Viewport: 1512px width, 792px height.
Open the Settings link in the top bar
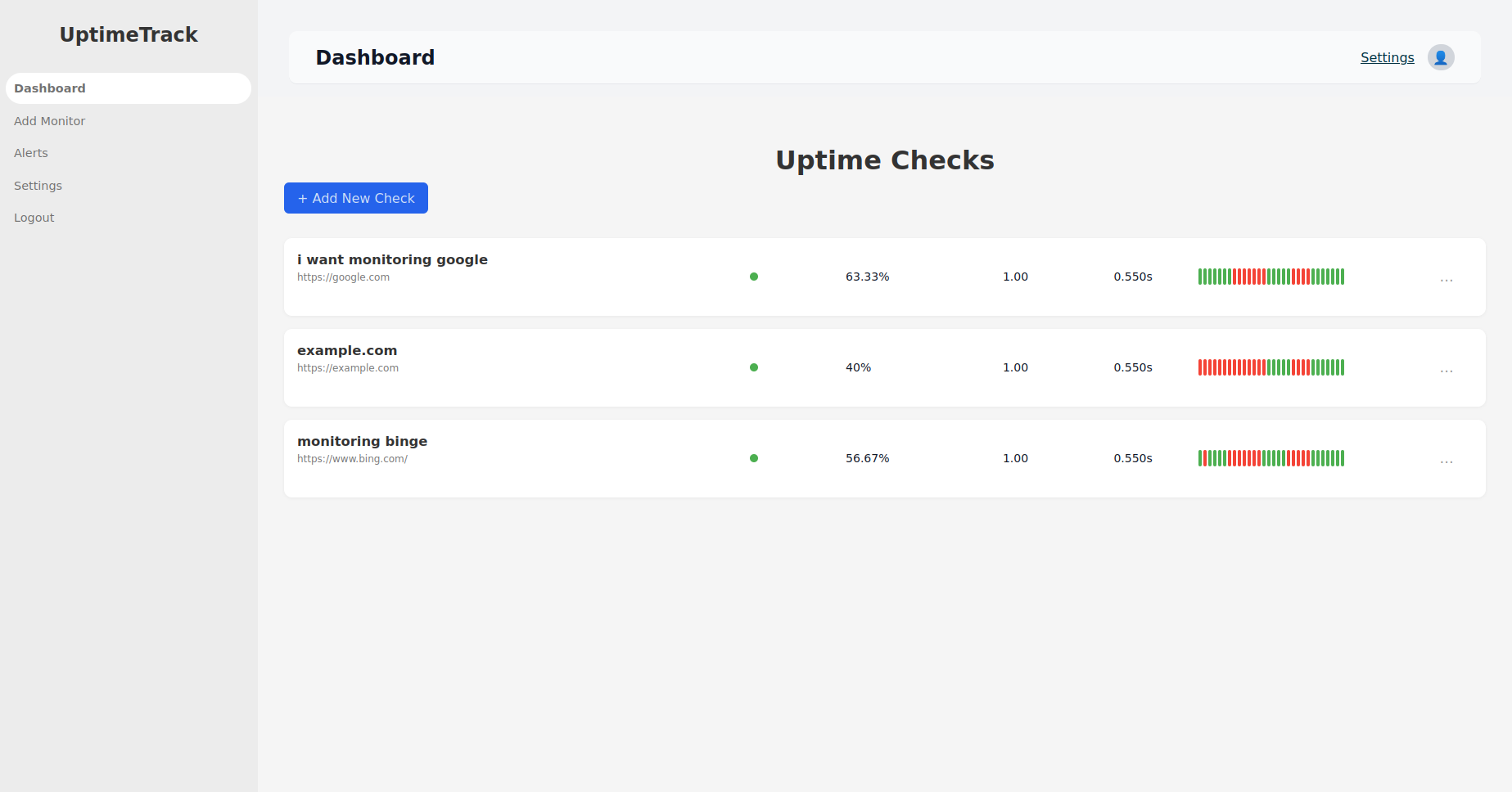point(1386,57)
